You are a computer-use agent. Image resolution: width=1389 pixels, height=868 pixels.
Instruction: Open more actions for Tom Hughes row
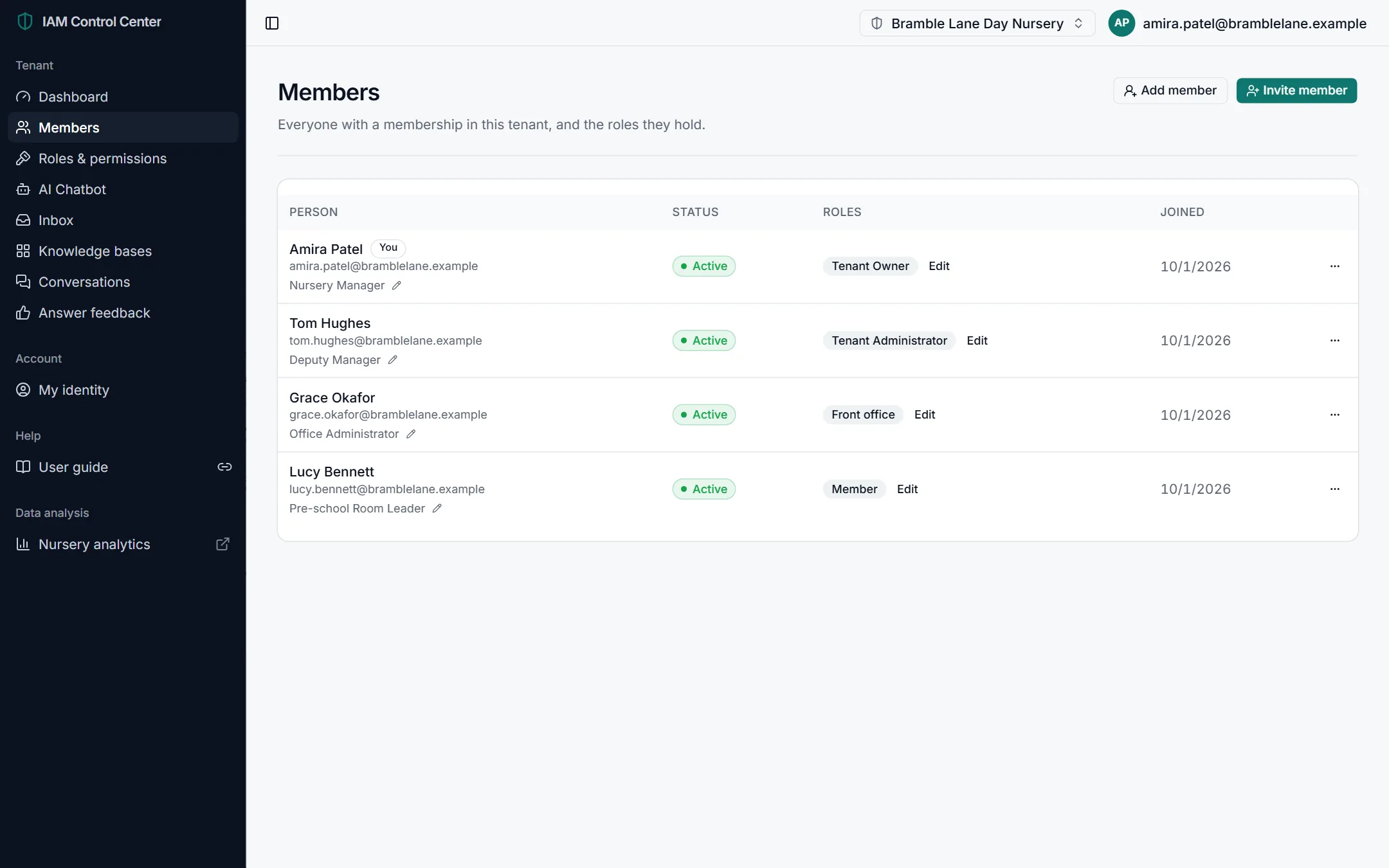pyautogui.click(x=1335, y=341)
